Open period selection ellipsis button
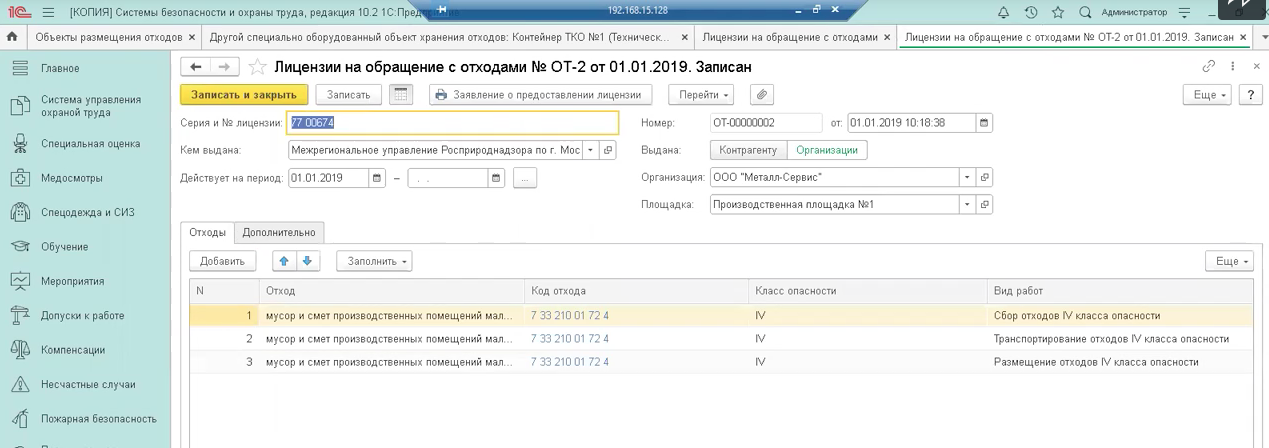1269x448 pixels. 525,178
